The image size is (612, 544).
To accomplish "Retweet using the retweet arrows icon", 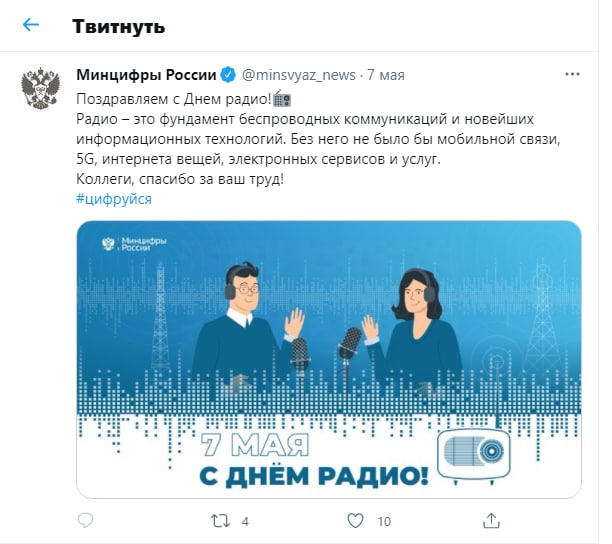I will pyautogui.click(x=221, y=521).
